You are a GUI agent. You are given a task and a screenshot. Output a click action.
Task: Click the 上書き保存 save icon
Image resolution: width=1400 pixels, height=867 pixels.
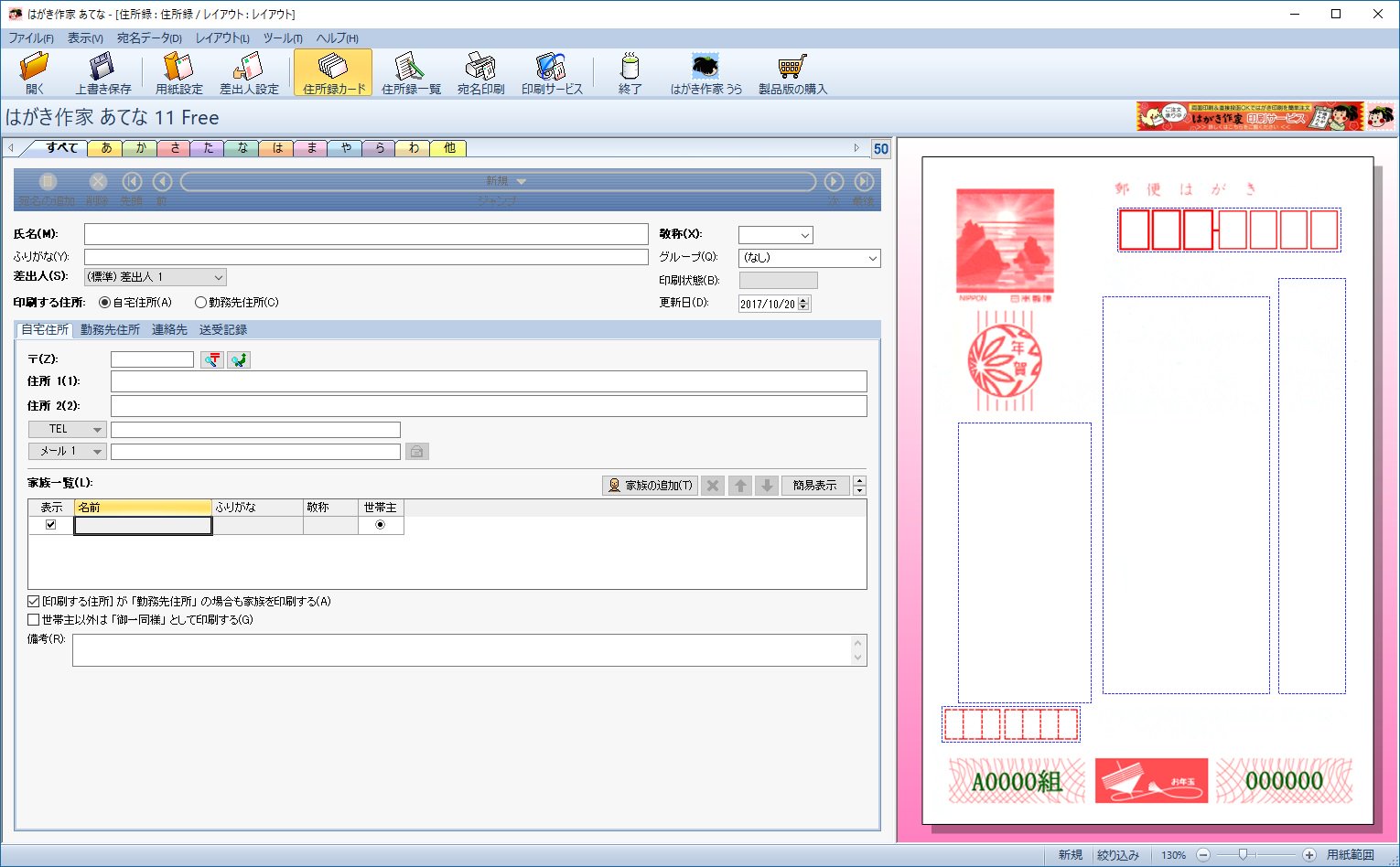pos(102,67)
